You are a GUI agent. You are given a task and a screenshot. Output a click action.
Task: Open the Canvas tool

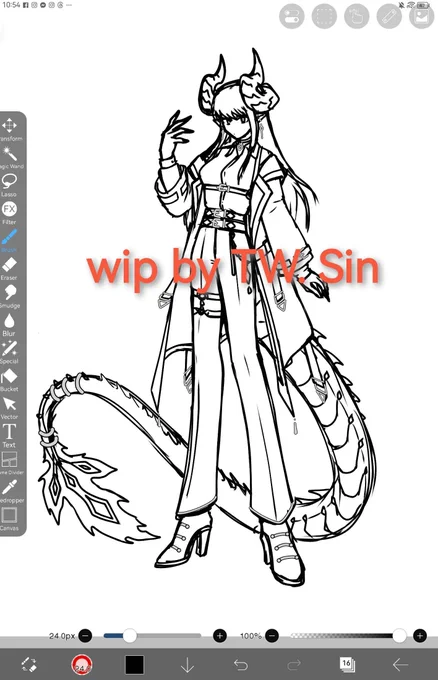pos(9,519)
